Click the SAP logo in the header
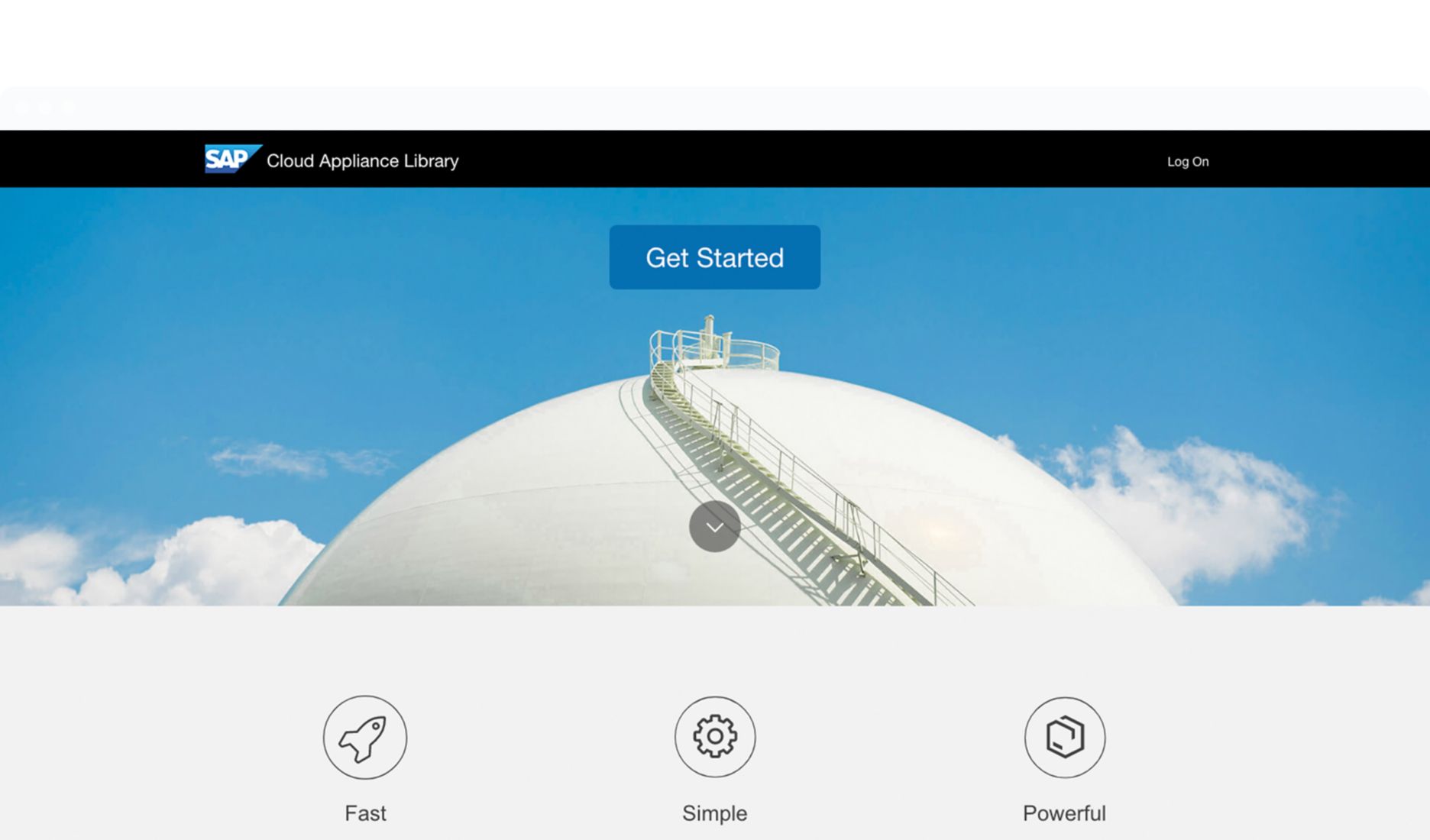Screen dimensions: 1430x840 click(x=231, y=159)
